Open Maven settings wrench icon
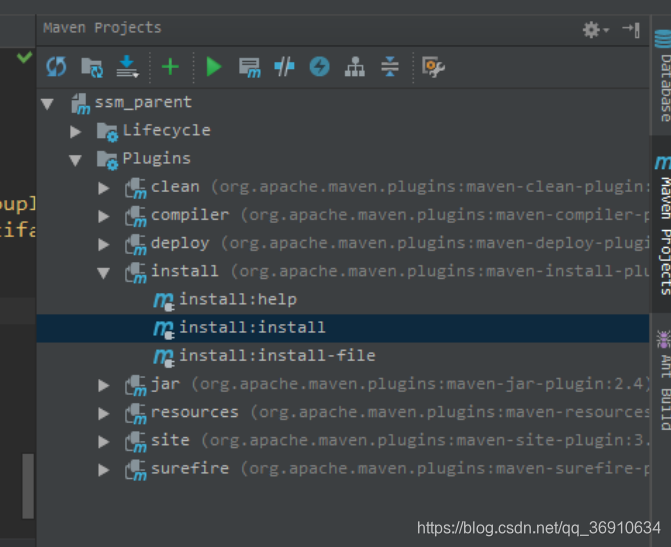This screenshot has width=671, height=547. (x=433, y=67)
